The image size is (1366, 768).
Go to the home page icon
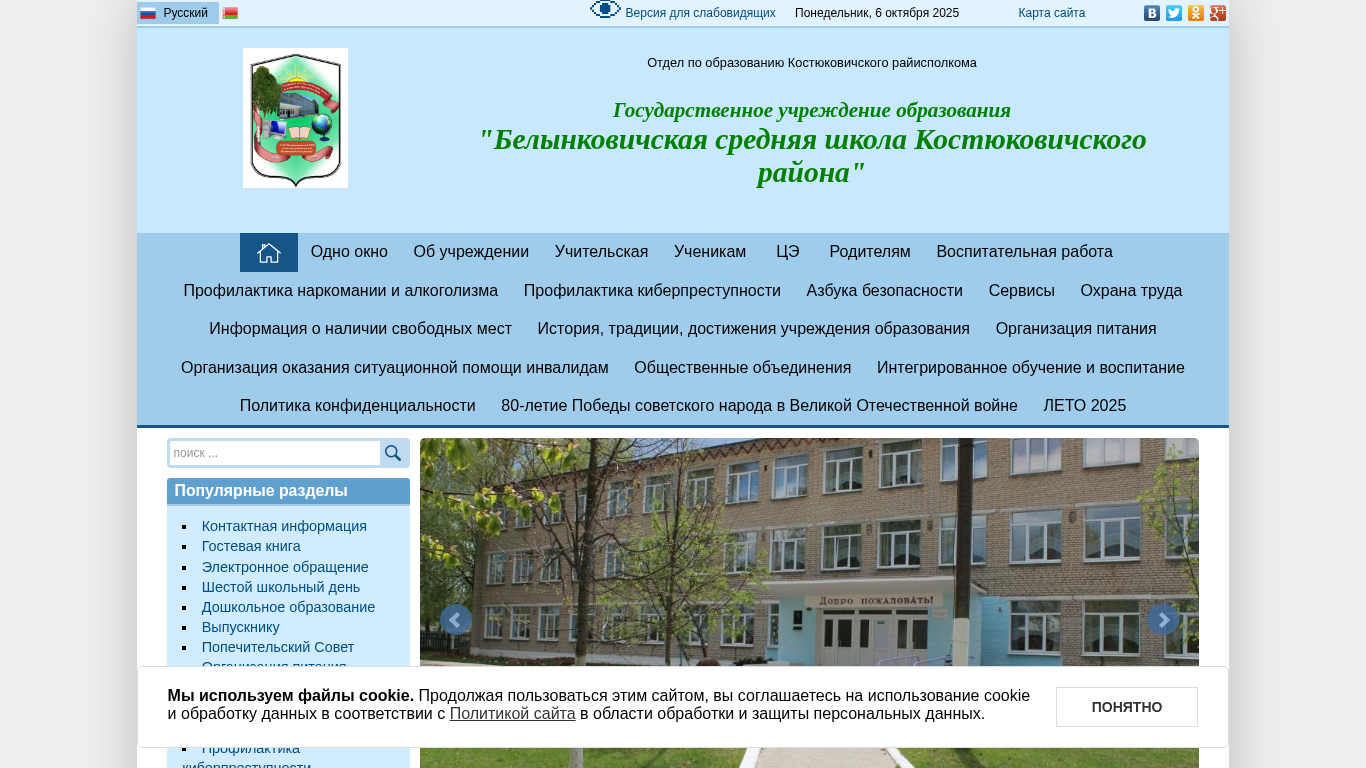point(269,253)
